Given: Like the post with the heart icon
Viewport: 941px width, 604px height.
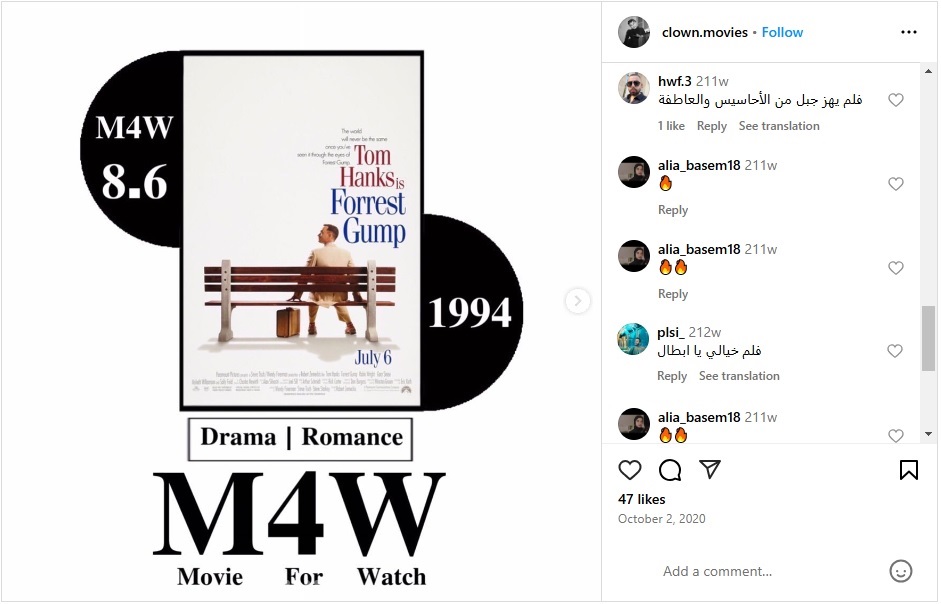Looking at the screenshot, I should coord(630,470).
